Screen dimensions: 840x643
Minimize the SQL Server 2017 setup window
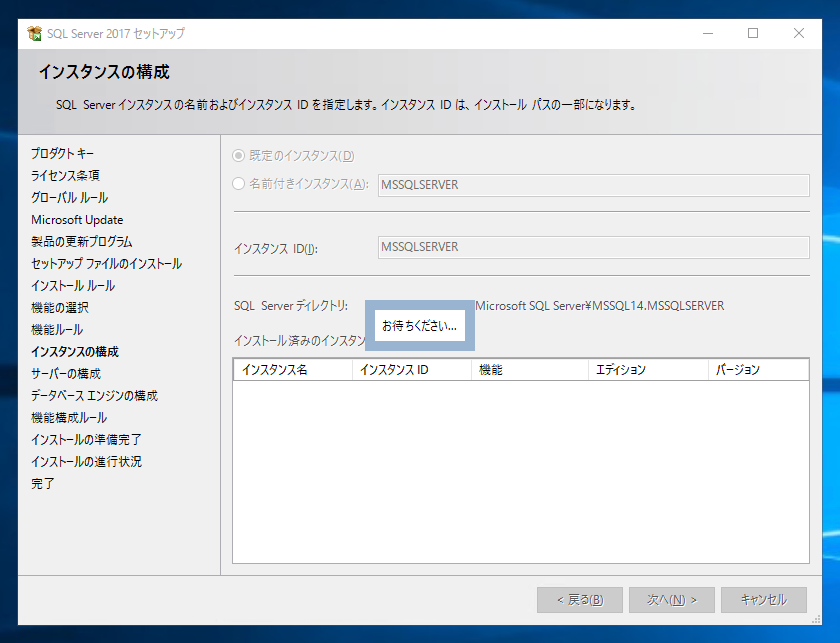pyautogui.click(x=708, y=33)
